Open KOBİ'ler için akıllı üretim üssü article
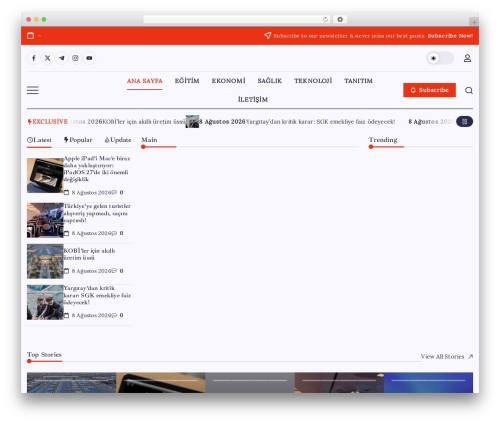The width and height of the screenshot is (500, 423). pos(89,254)
